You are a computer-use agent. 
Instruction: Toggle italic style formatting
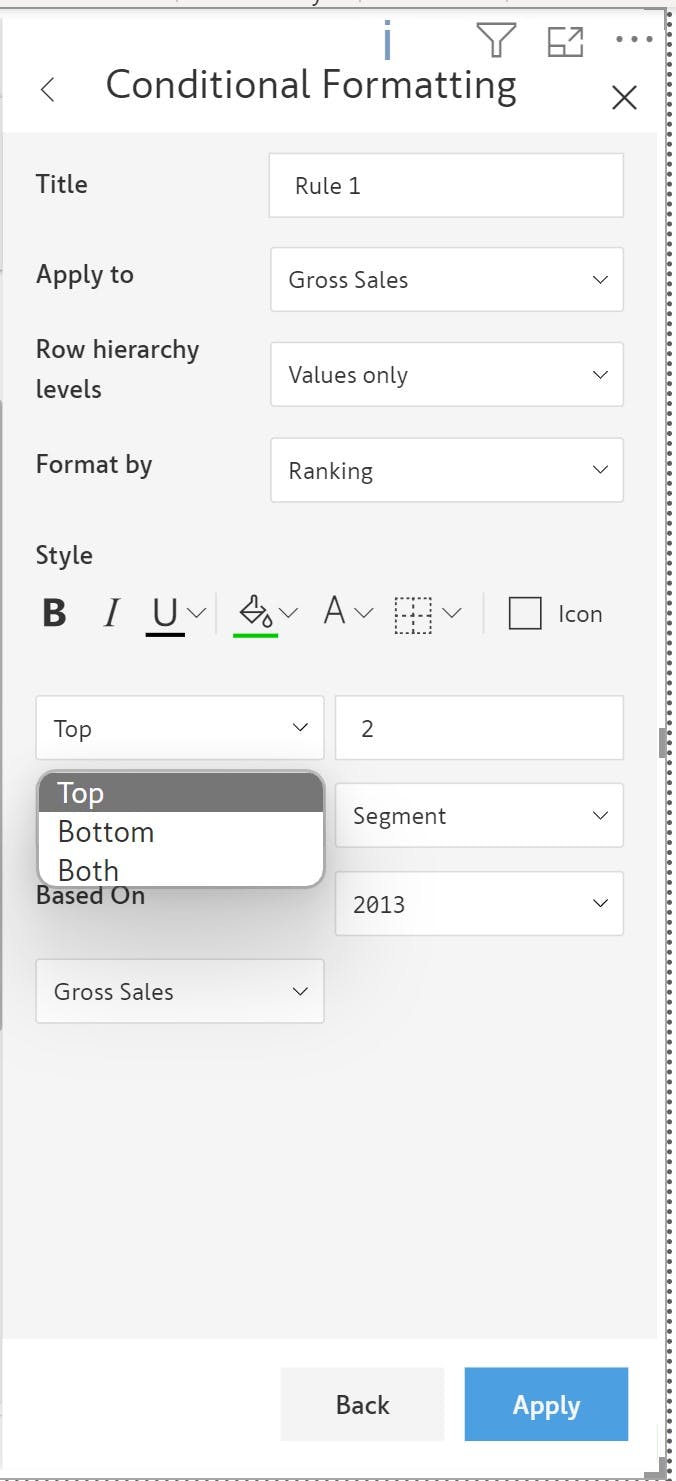coord(112,613)
